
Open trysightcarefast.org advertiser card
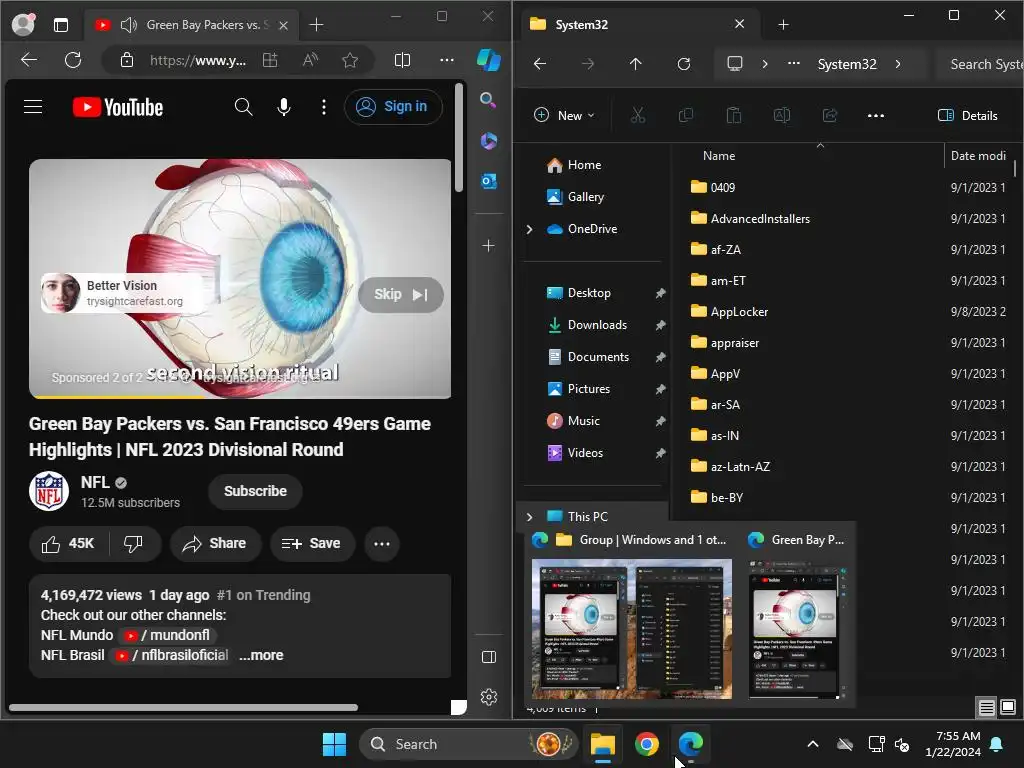pos(122,293)
